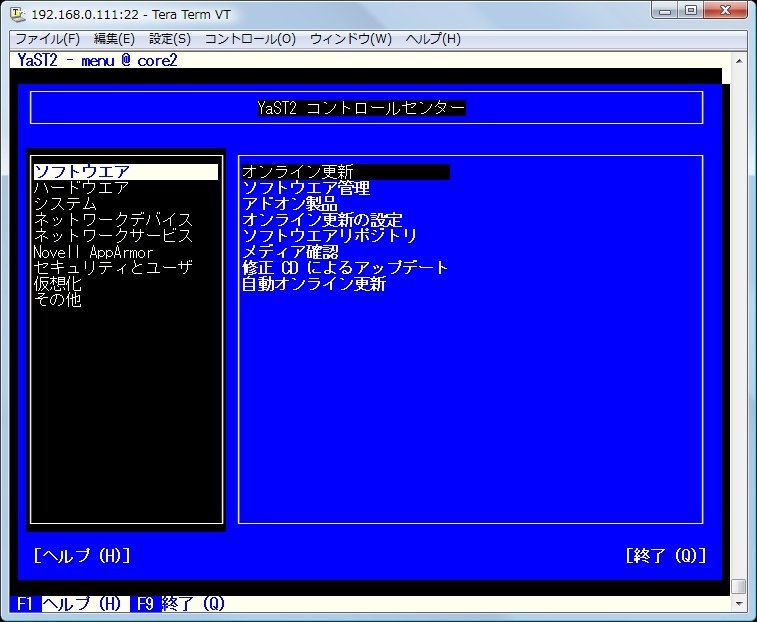Open the 設定(S) menu
This screenshot has width=757, height=622.
(170, 39)
